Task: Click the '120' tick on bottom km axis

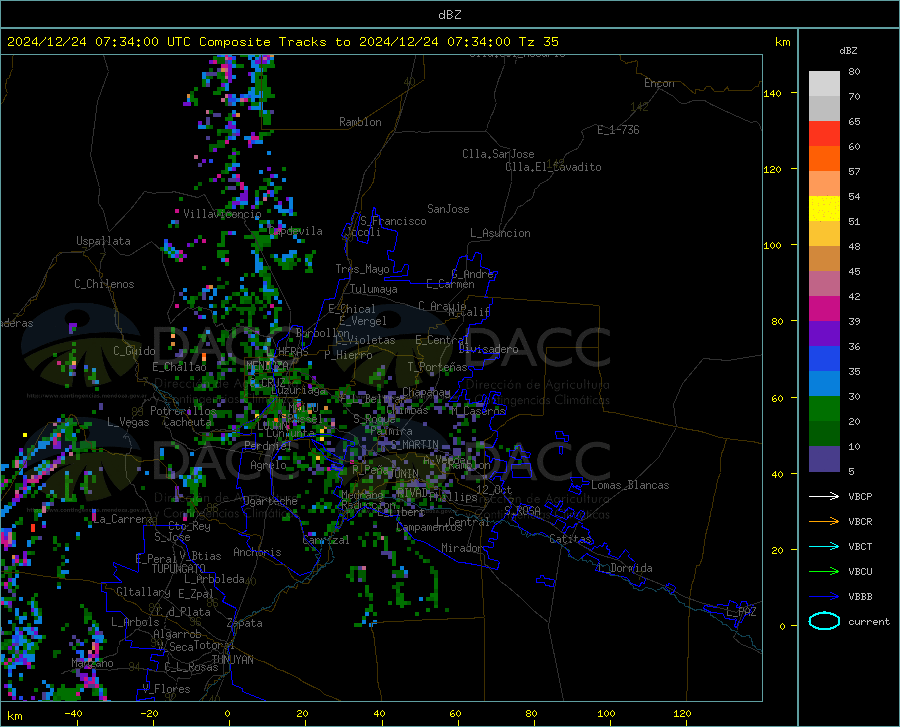Action: 682,713
